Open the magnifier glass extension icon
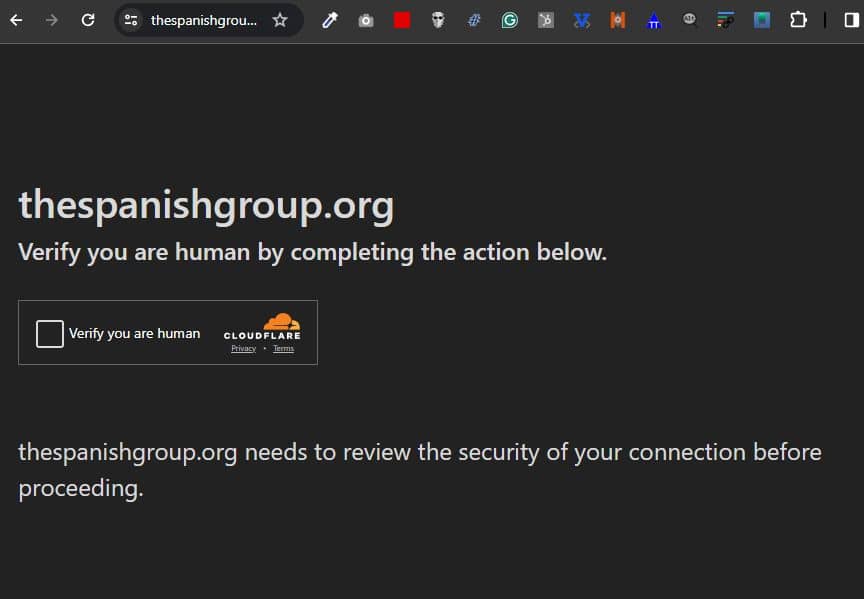The image size is (864, 599). point(689,20)
